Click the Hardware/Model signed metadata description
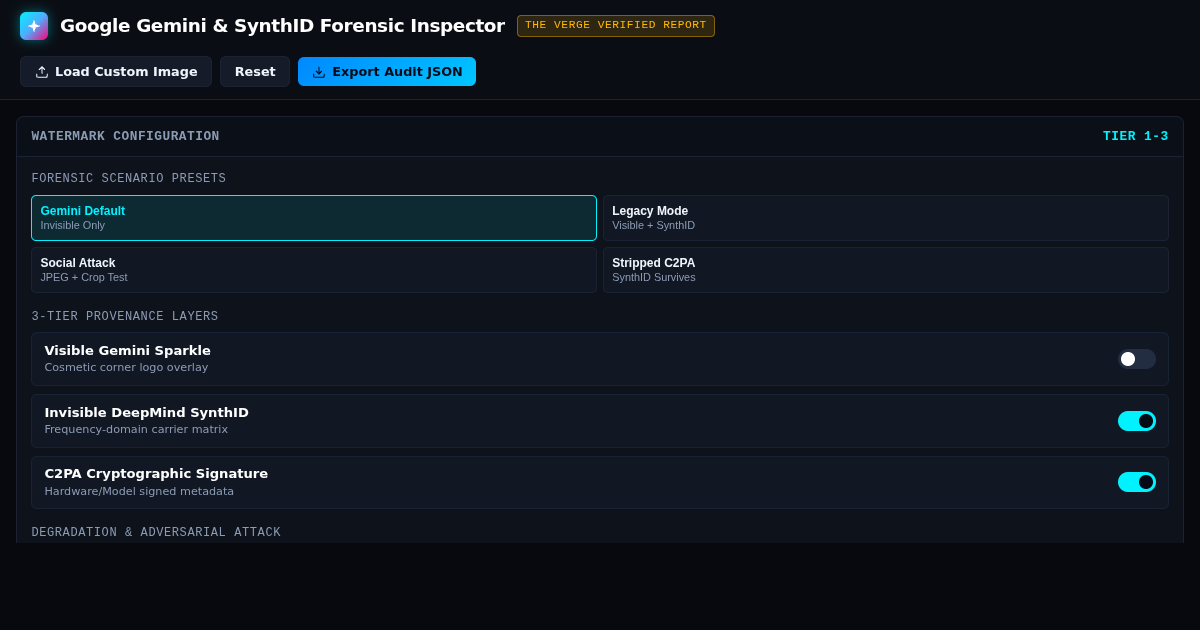The width and height of the screenshot is (1200, 630). click(139, 492)
